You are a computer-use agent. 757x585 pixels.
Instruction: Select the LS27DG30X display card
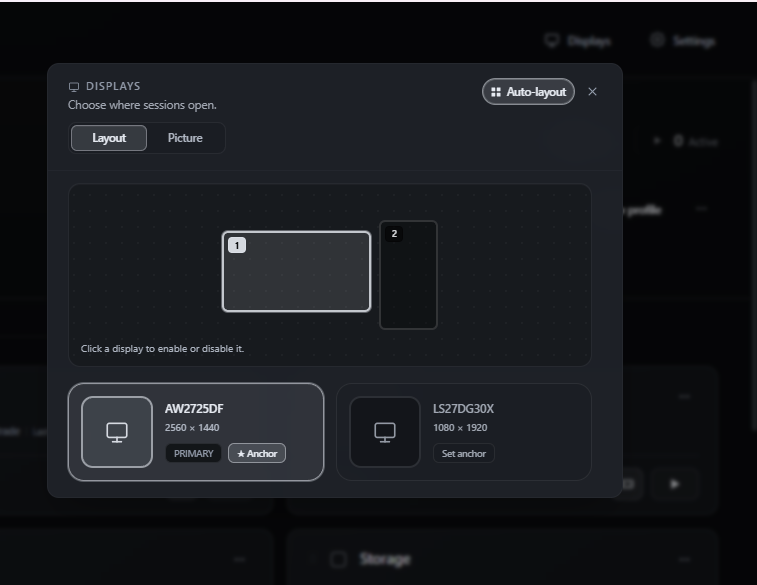464,432
